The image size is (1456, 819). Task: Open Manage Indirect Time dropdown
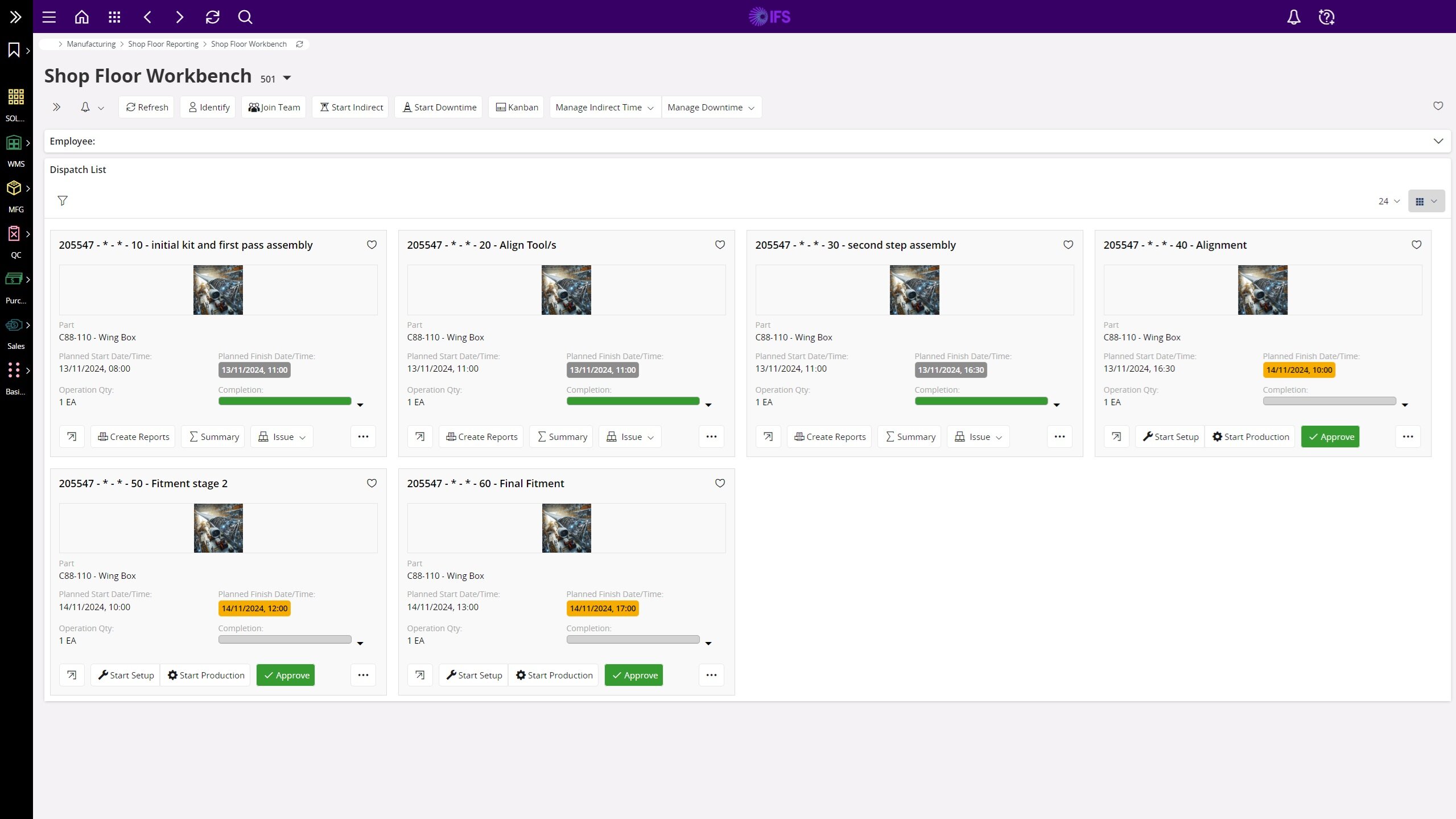[604, 107]
